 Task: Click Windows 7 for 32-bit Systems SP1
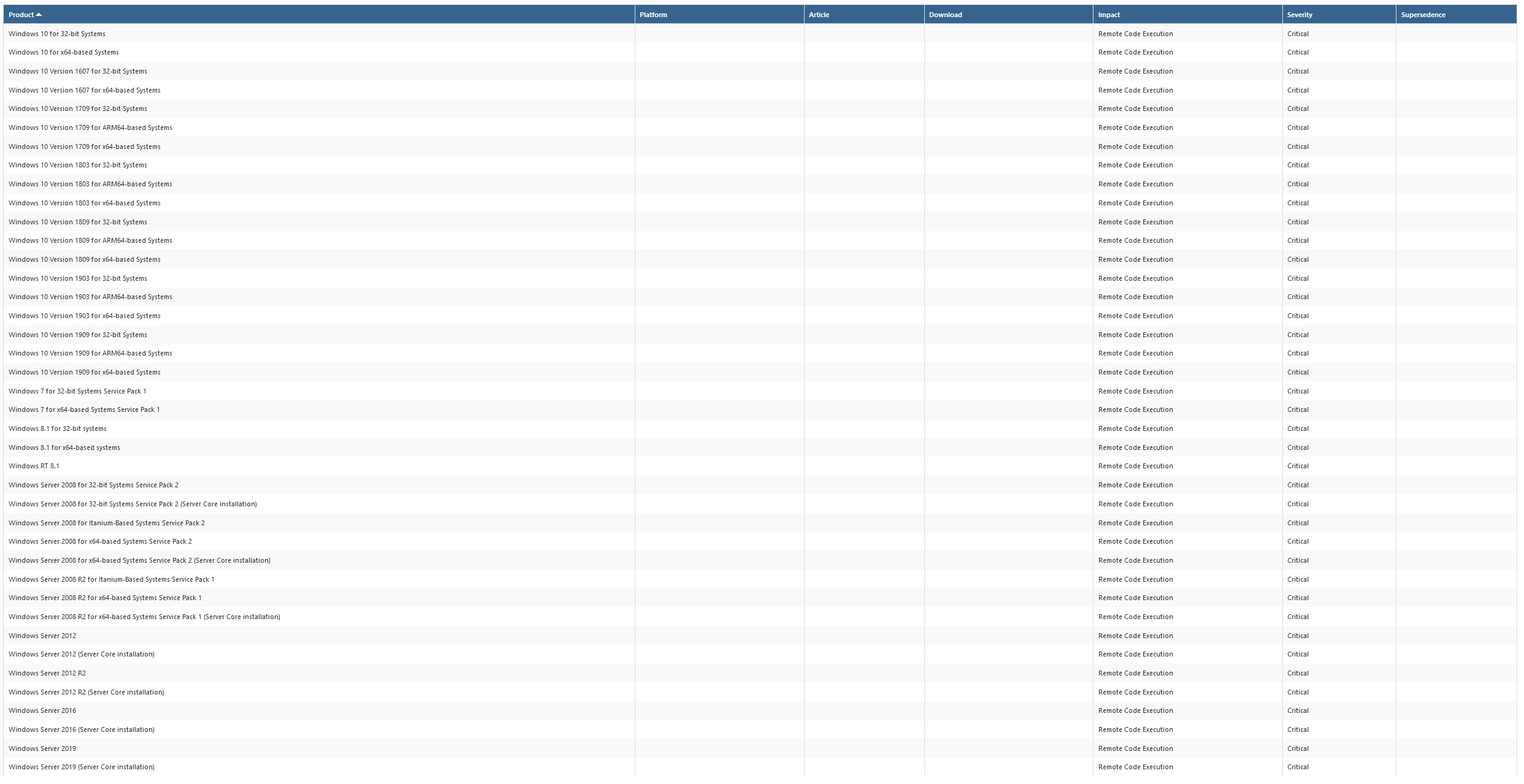77,391
